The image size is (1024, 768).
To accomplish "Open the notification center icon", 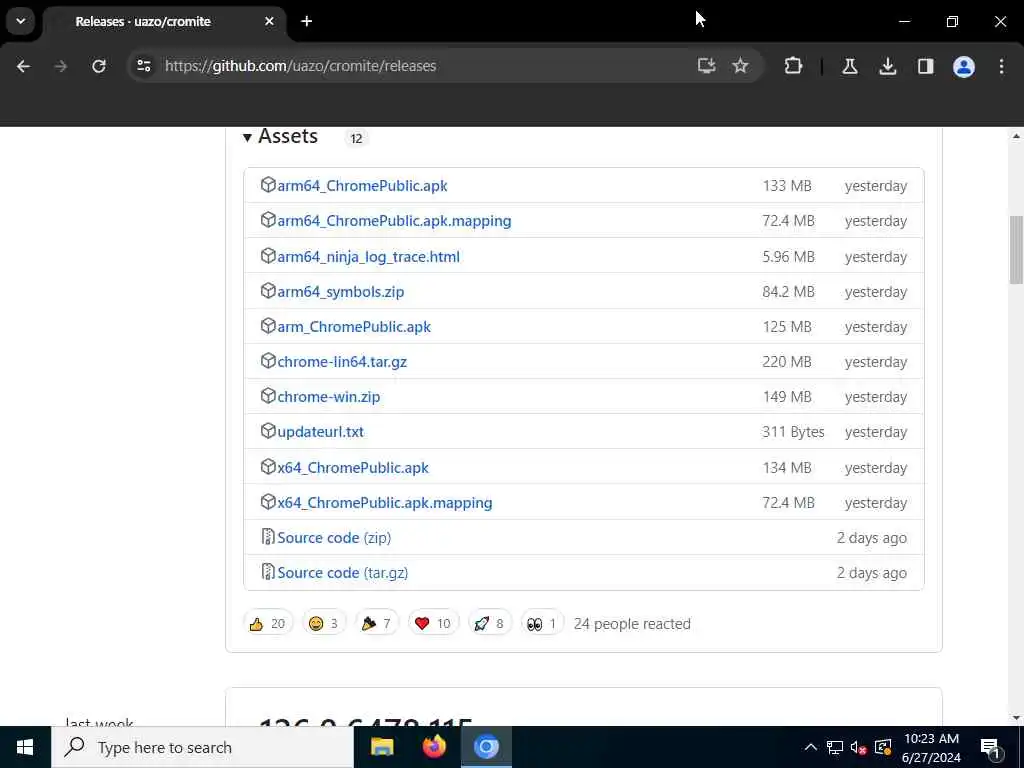I will [990, 748].
